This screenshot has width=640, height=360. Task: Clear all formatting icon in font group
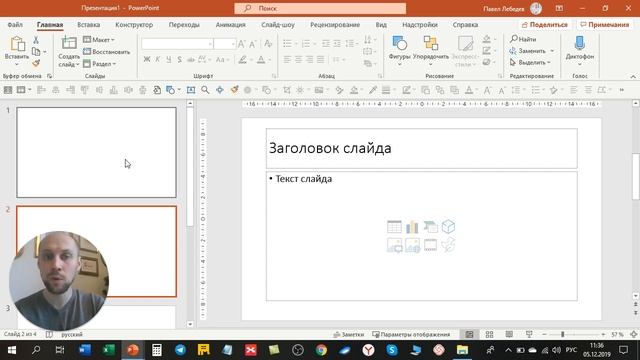(x=268, y=44)
